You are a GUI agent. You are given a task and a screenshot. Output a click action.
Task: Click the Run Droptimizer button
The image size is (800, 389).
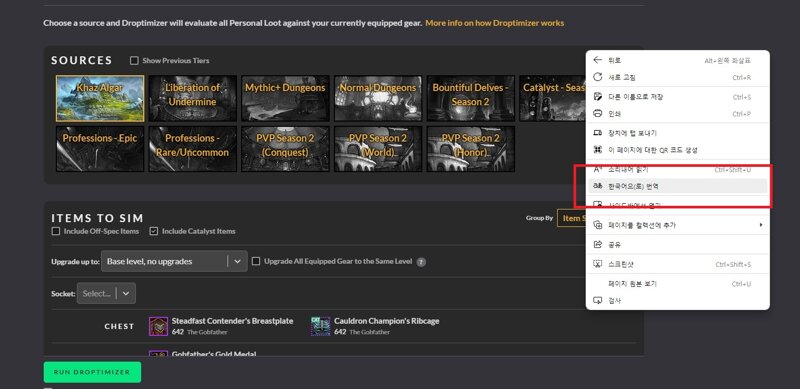tap(92, 372)
